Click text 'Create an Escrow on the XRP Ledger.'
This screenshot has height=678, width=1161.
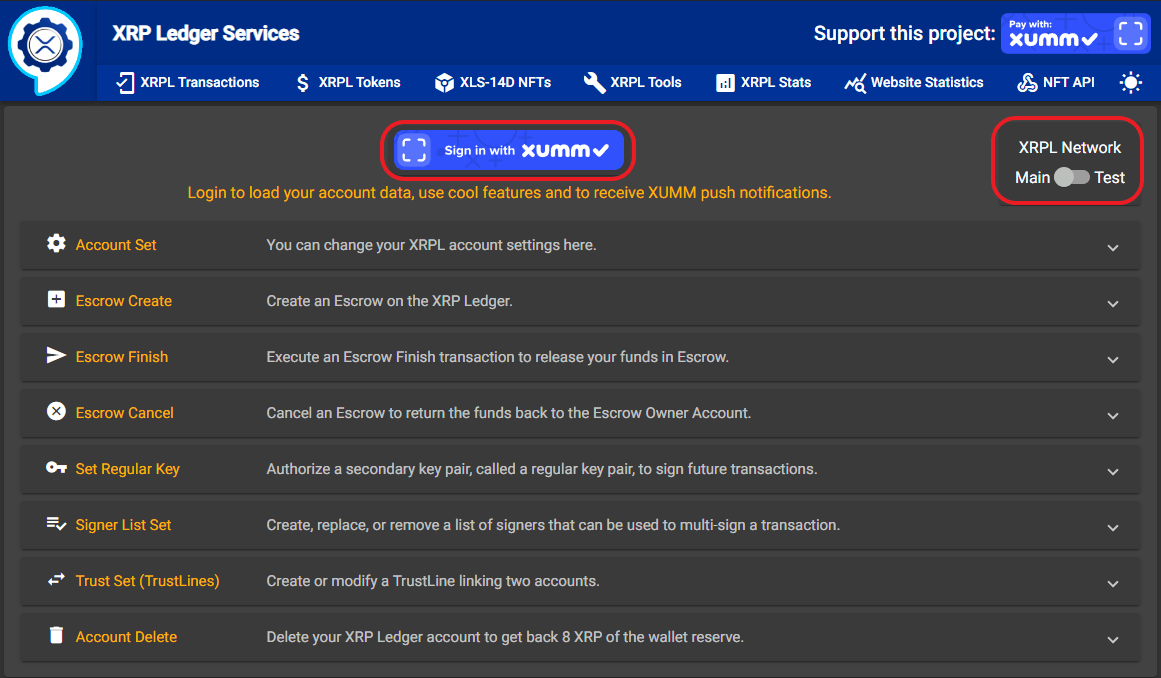point(389,301)
